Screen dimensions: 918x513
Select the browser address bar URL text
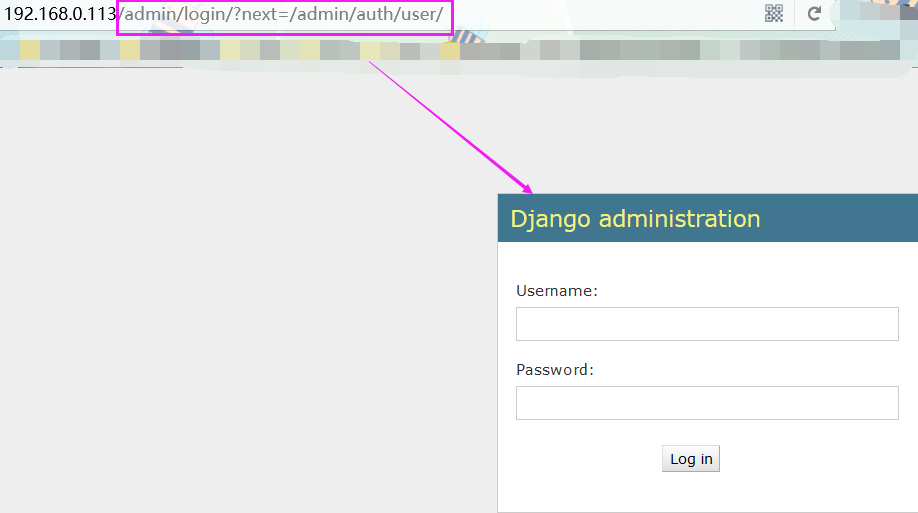coord(224,14)
